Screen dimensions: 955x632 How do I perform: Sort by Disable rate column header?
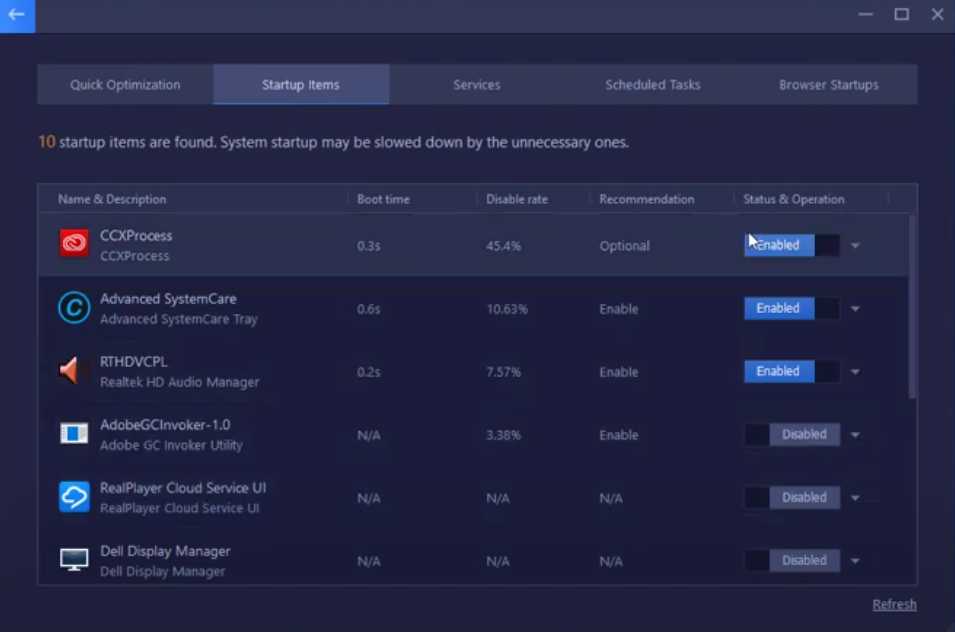click(x=516, y=199)
